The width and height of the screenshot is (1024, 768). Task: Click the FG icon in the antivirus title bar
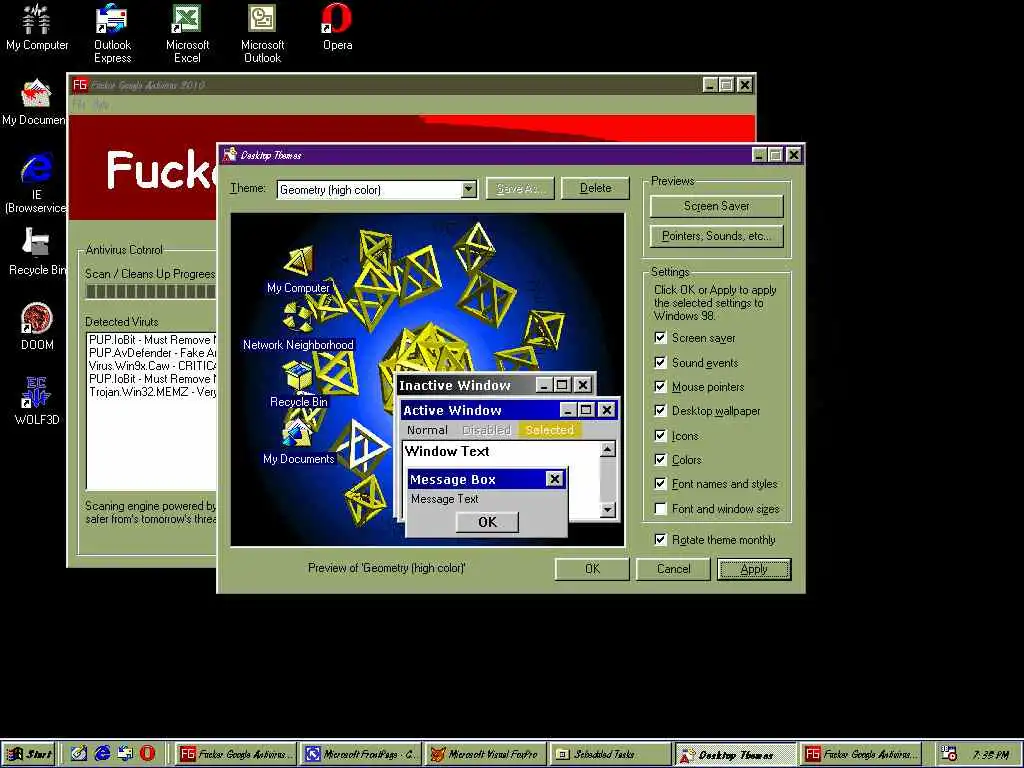(80, 85)
